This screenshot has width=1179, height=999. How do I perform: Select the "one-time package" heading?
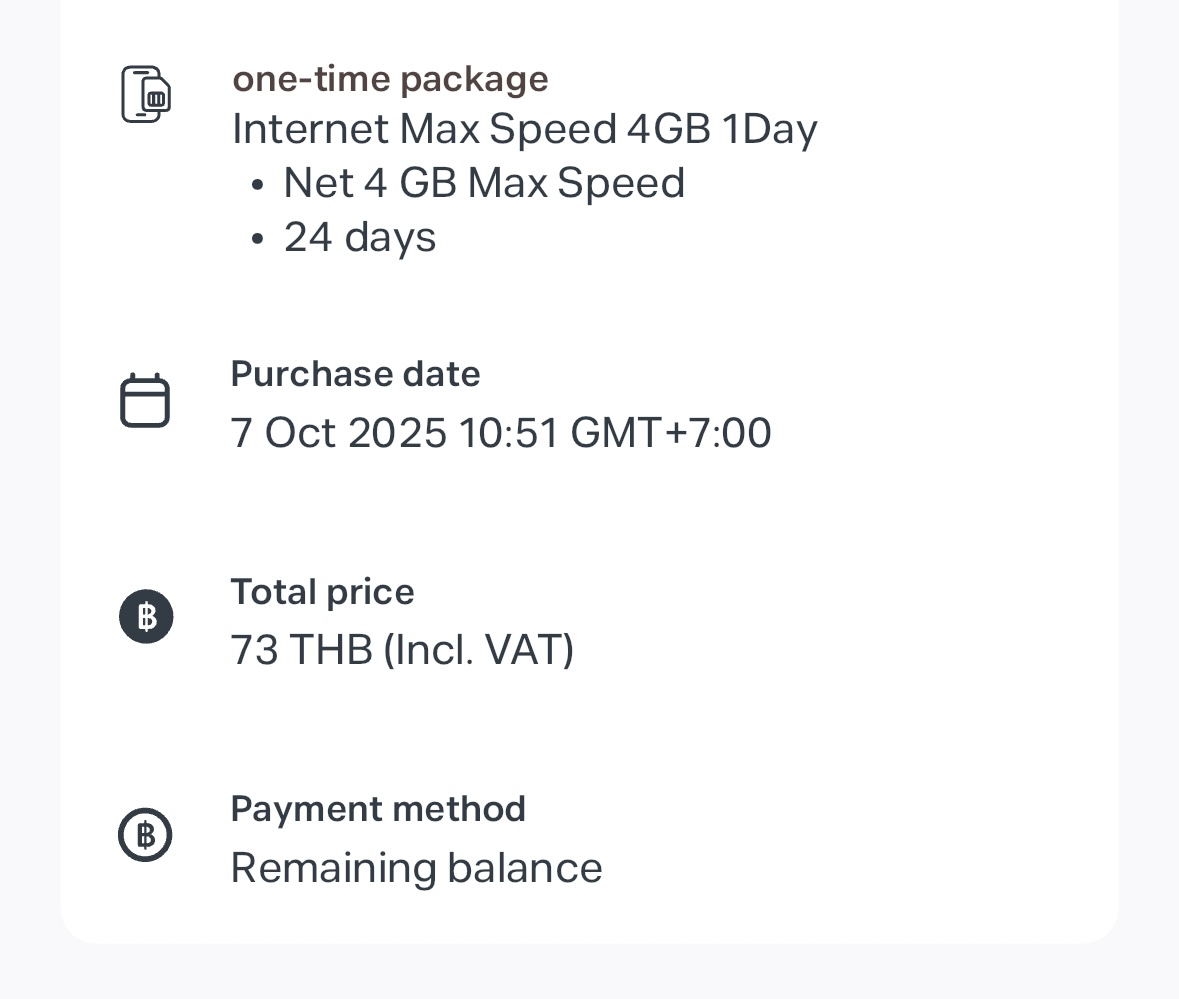pyautogui.click(x=390, y=79)
